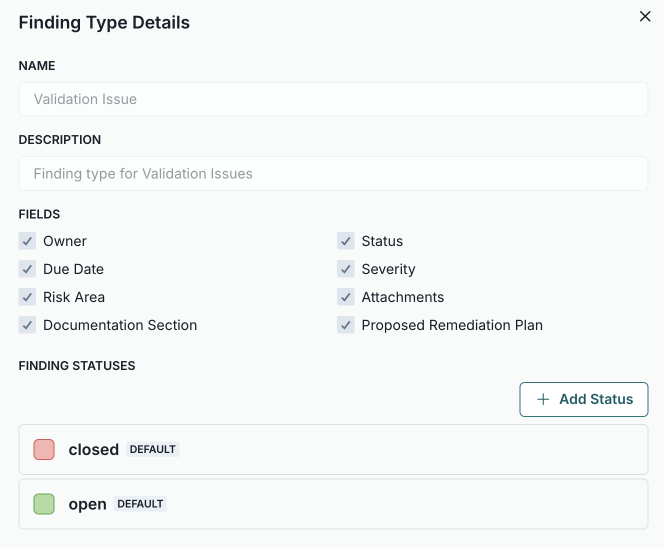Image resolution: width=664 pixels, height=549 pixels.
Task: Click the DEFAULT badge next to closed
Action: (x=153, y=450)
